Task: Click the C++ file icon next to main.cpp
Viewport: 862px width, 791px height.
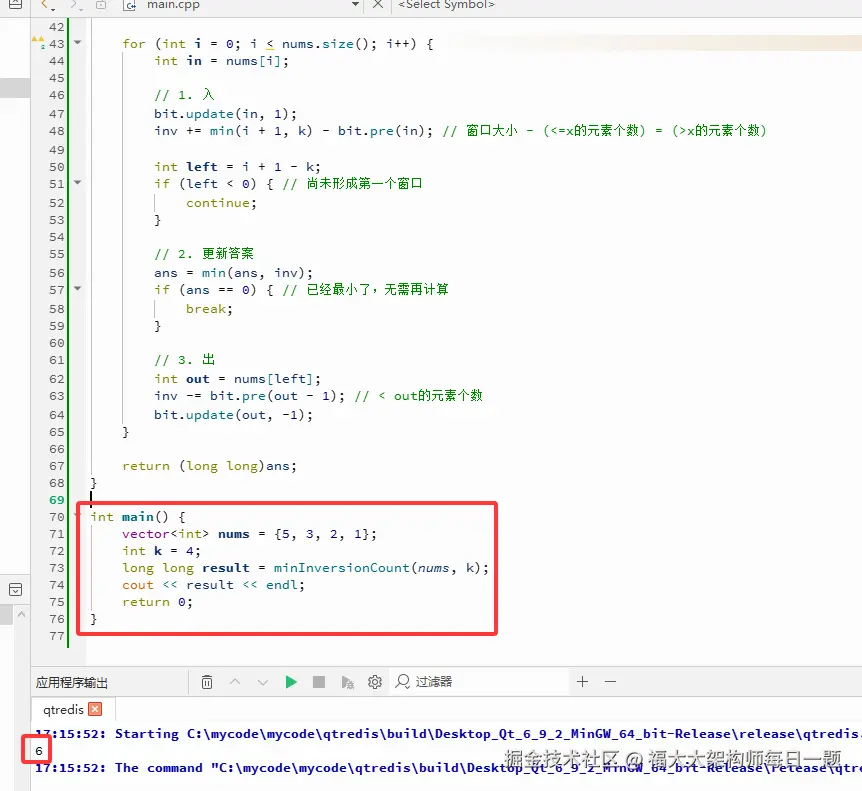Action: 129,5
